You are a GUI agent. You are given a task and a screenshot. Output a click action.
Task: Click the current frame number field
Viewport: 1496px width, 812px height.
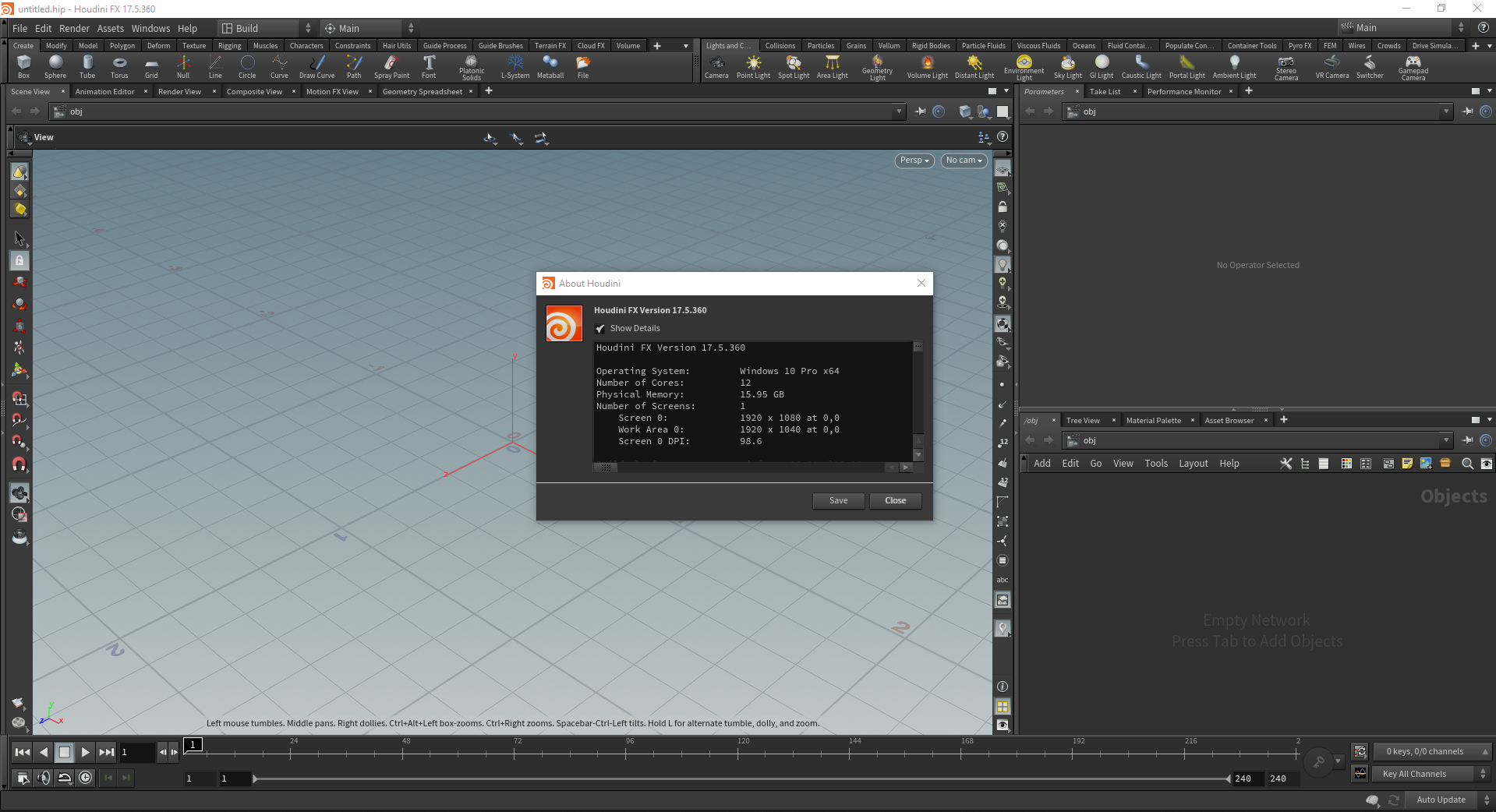136,752
